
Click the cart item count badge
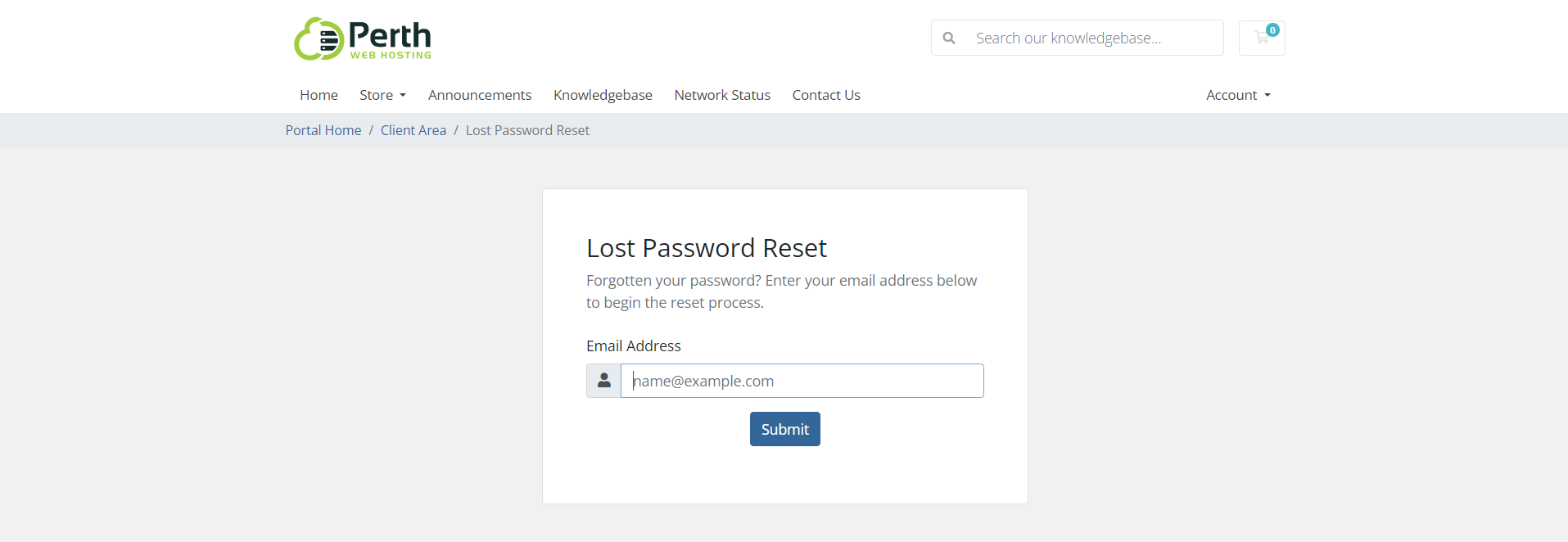coord(1272,30)
